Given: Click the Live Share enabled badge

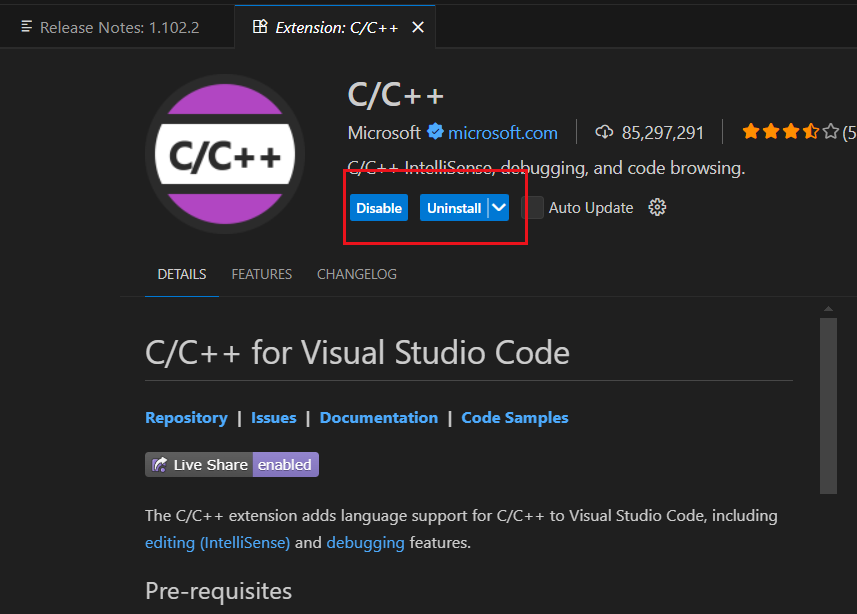Looking at the screenshot, I should [x=232, y=465].
